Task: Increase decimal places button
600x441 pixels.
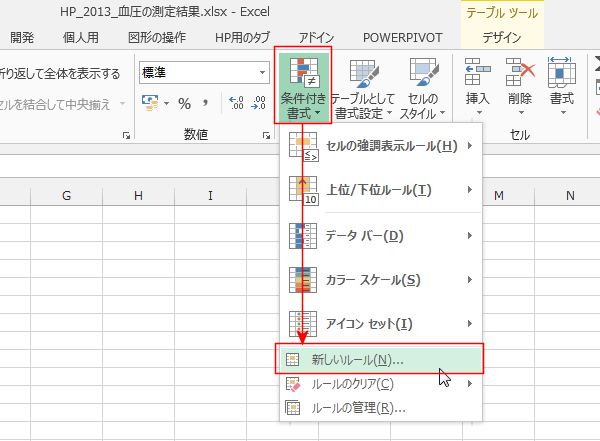Action: [x=236, y=103]
